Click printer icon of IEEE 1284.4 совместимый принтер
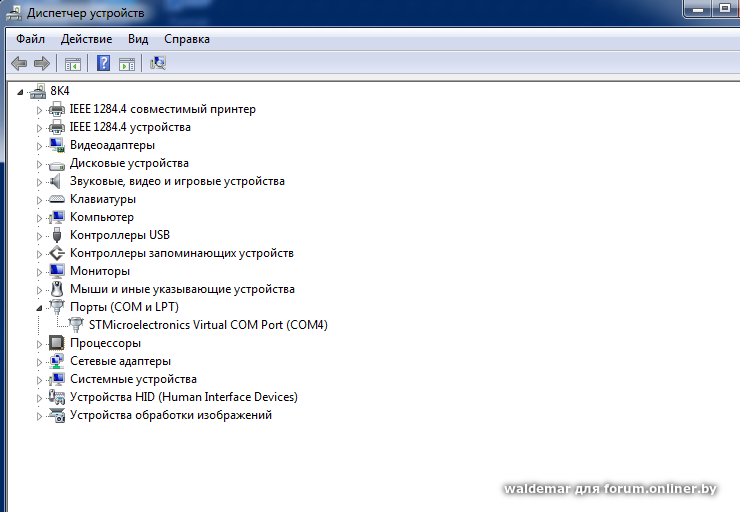740x512 pixels. tap(57, 109)
